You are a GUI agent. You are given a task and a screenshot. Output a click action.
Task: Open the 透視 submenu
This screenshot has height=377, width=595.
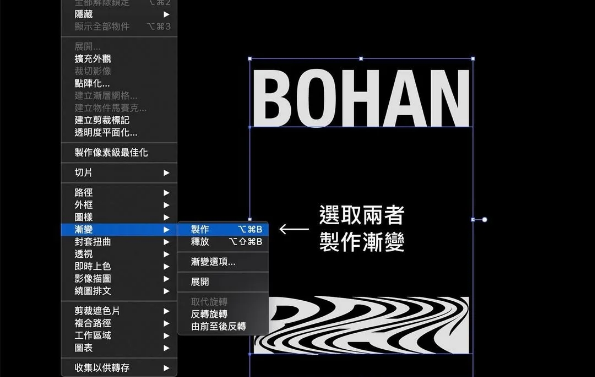click(x=119, y=254)
